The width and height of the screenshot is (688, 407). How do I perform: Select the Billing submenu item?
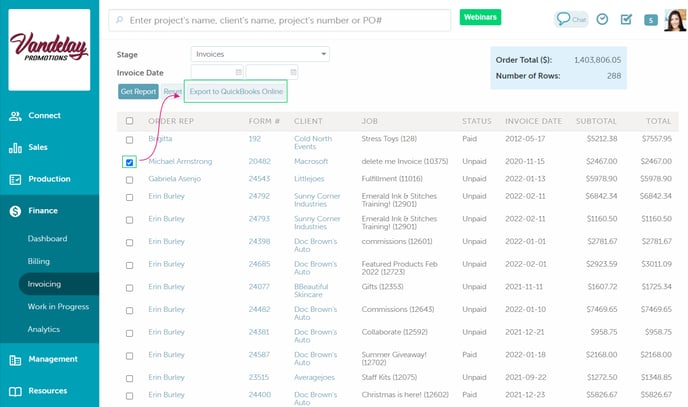coord(39,261)
